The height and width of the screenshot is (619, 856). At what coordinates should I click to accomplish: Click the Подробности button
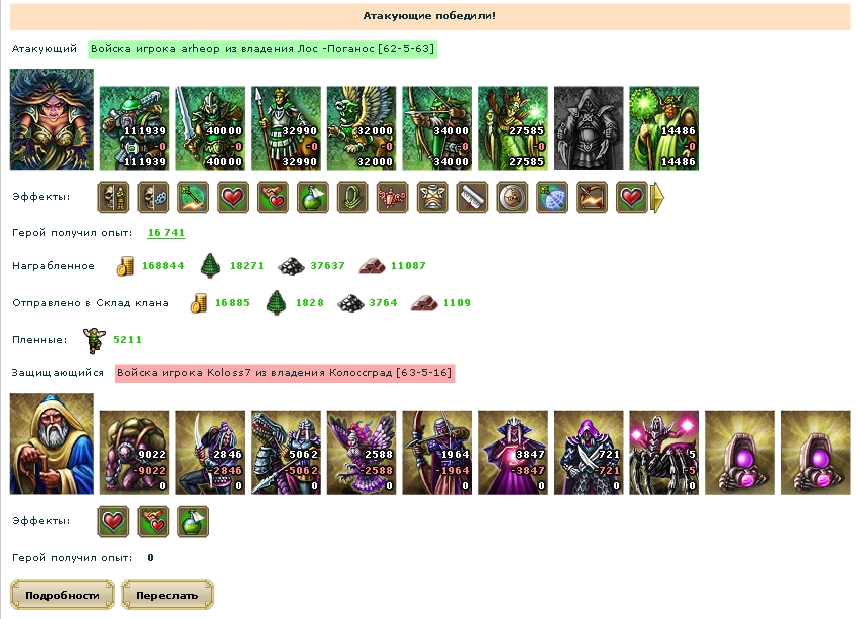click(62, 594)
